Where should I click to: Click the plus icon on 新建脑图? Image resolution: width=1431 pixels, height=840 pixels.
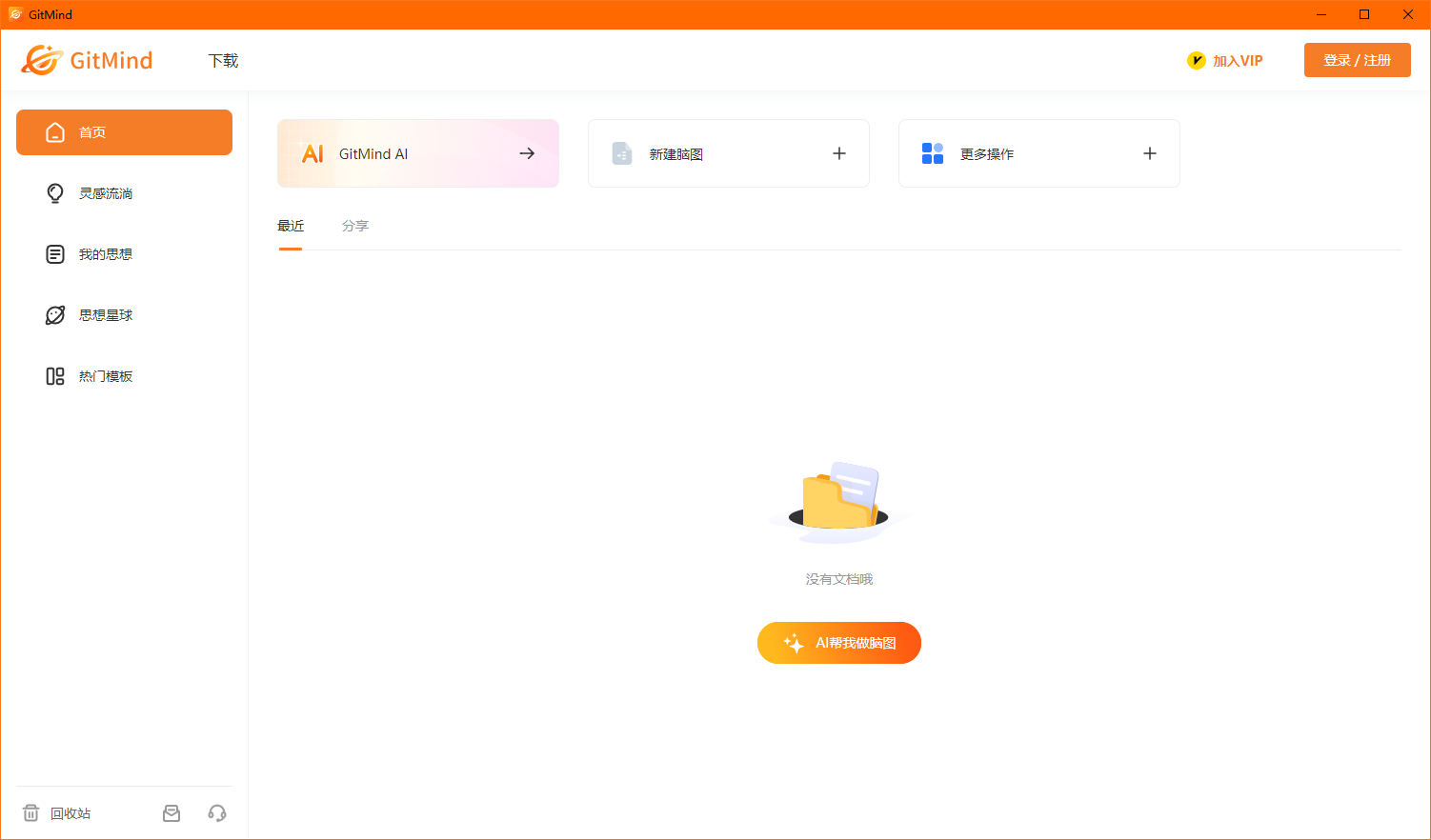(839, 153)
